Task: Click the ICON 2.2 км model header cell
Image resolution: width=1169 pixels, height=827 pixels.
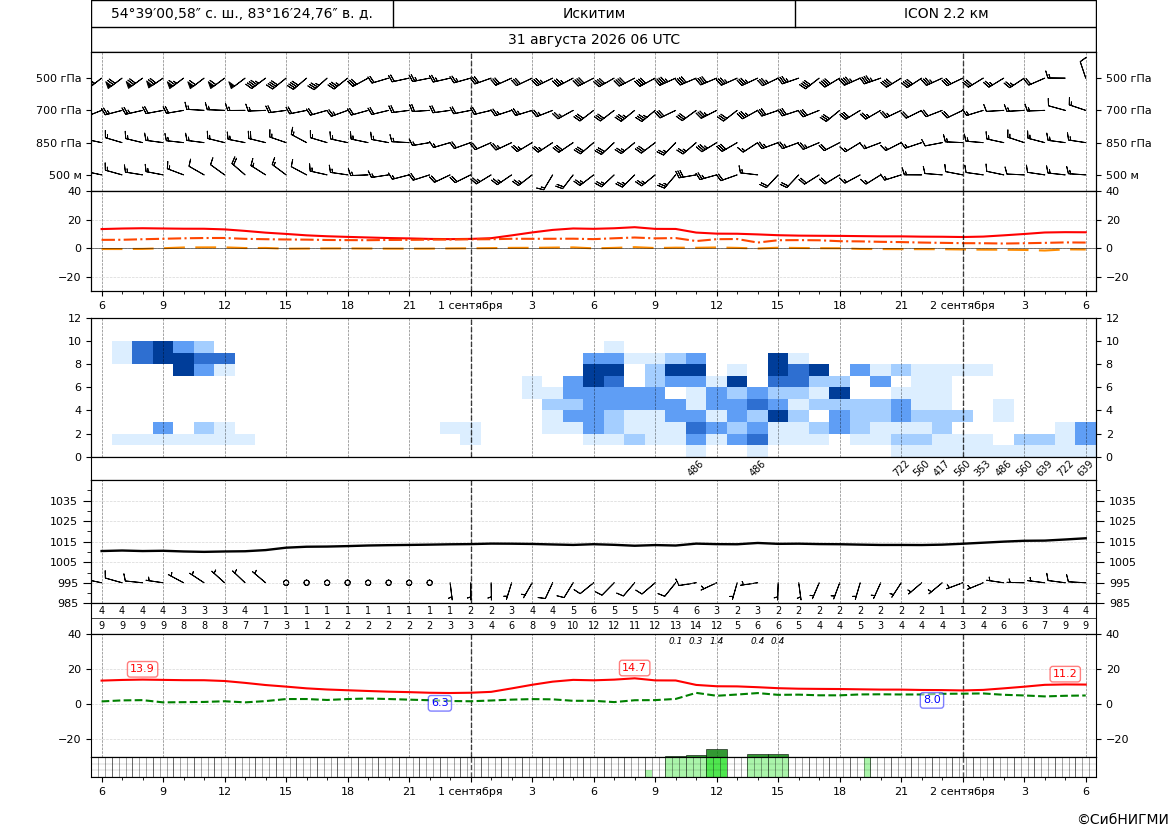Action: (x=945, y=13)
